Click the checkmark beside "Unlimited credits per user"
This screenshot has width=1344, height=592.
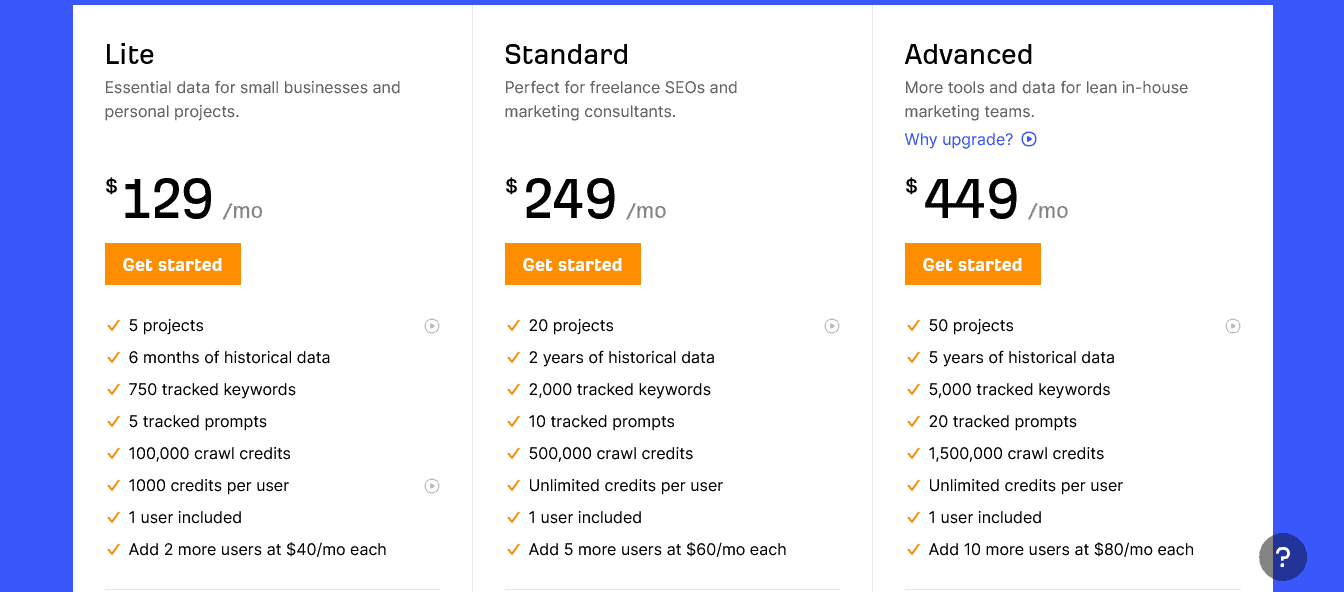[513, 485]
